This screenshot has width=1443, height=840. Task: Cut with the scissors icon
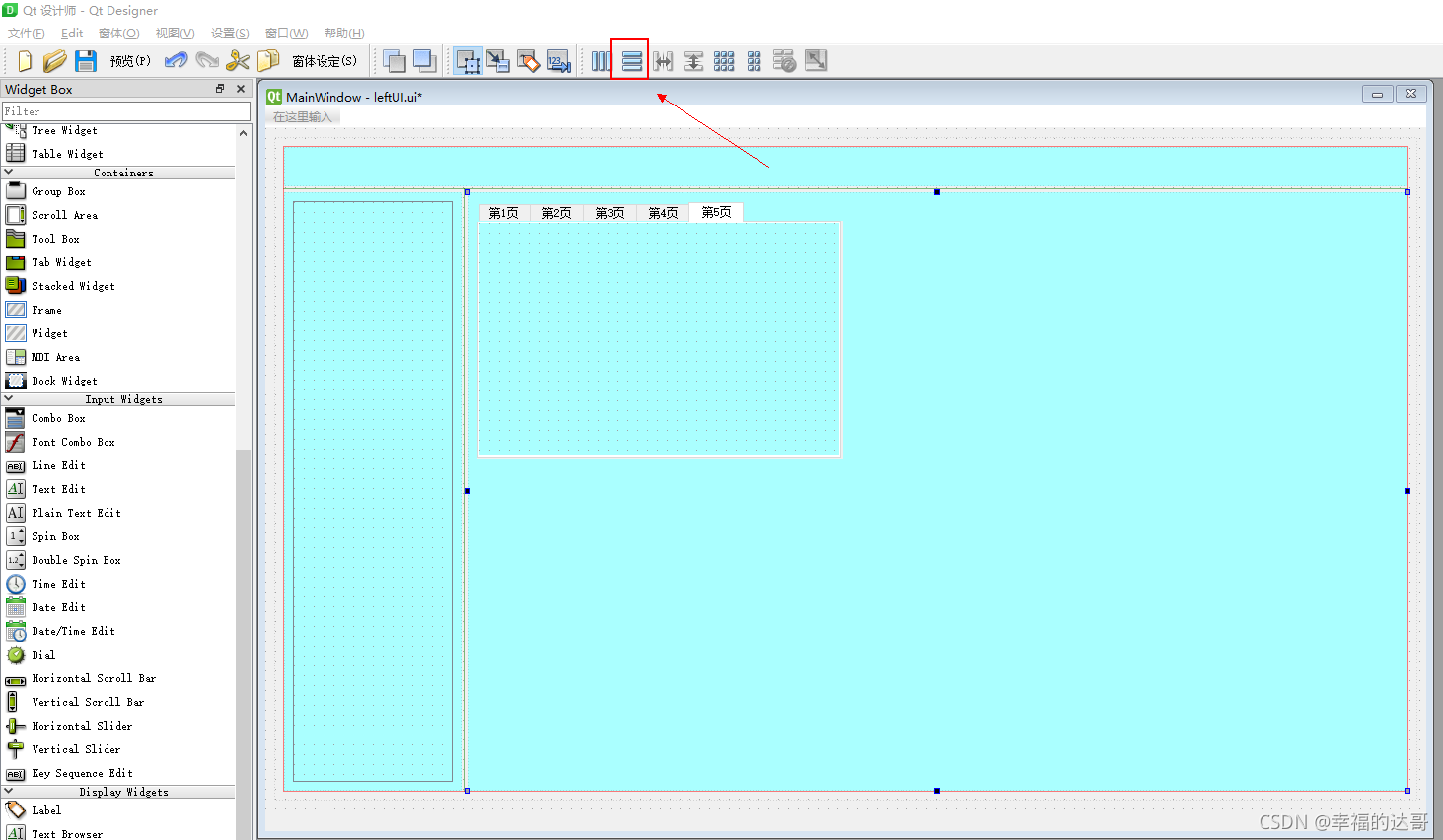[x=238, y=61]
